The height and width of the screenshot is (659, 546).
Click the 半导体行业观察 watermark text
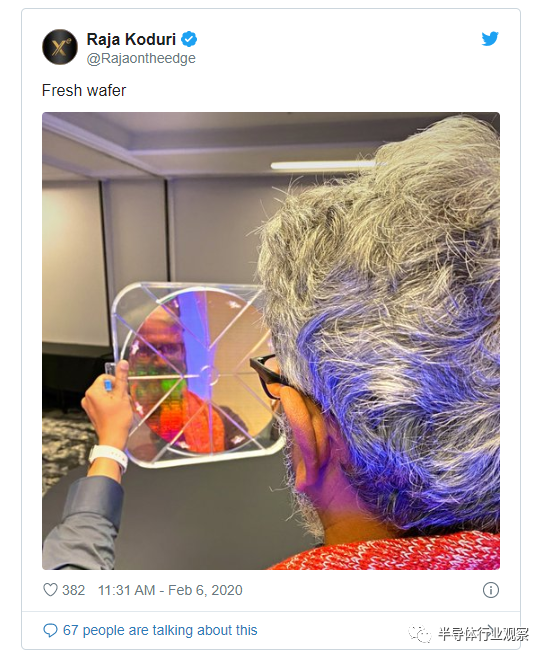point(483,634)
